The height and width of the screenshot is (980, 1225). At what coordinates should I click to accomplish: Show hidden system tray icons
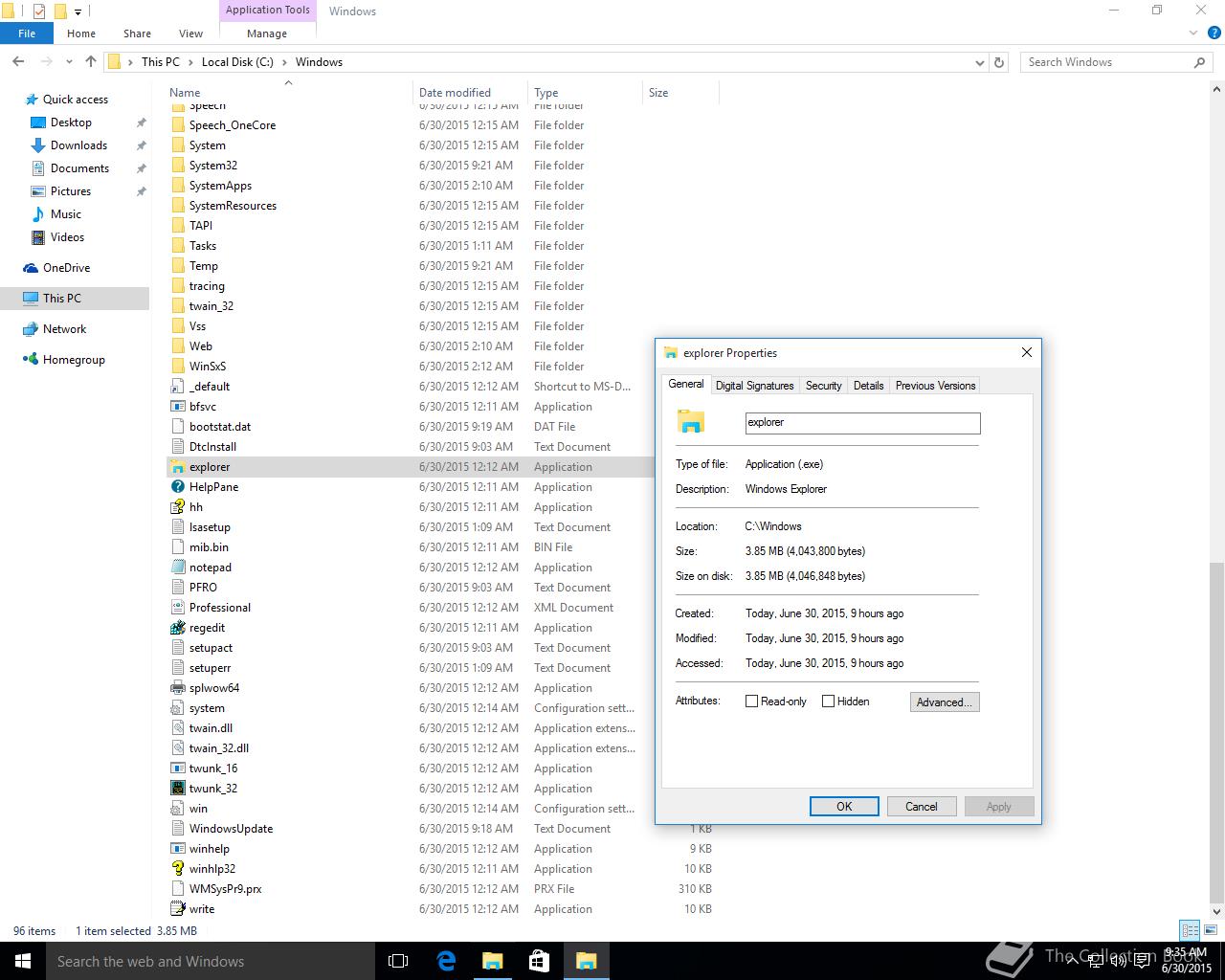point(1071,961)
